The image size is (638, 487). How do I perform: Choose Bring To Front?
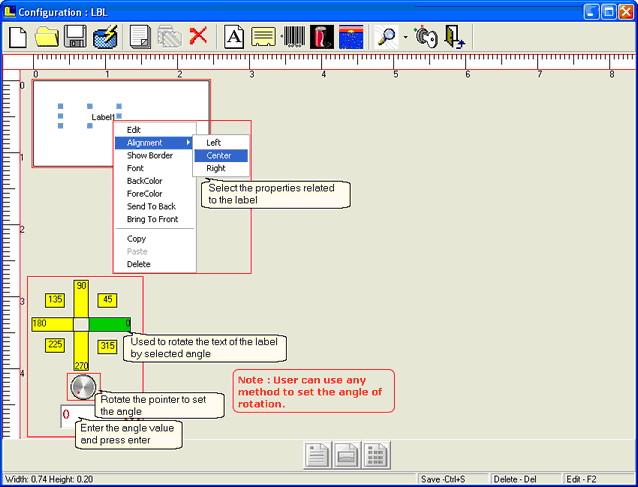[x=155, y=219]
